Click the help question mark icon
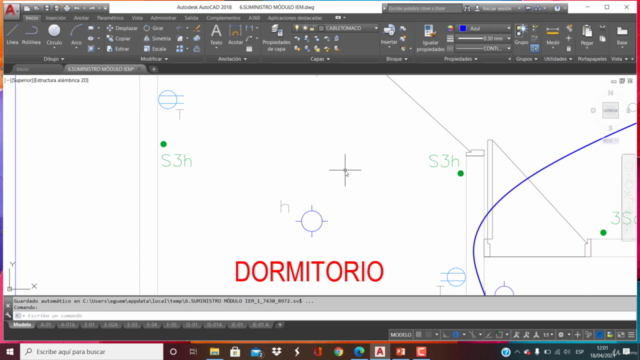 [557, 8]
